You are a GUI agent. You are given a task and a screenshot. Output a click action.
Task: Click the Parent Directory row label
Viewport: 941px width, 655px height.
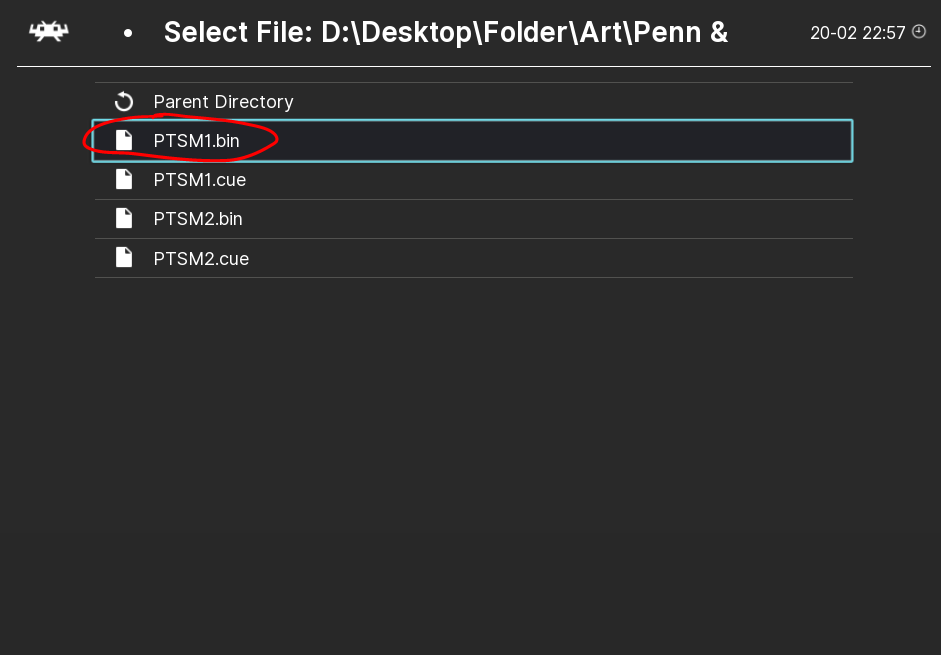[223, 101]
